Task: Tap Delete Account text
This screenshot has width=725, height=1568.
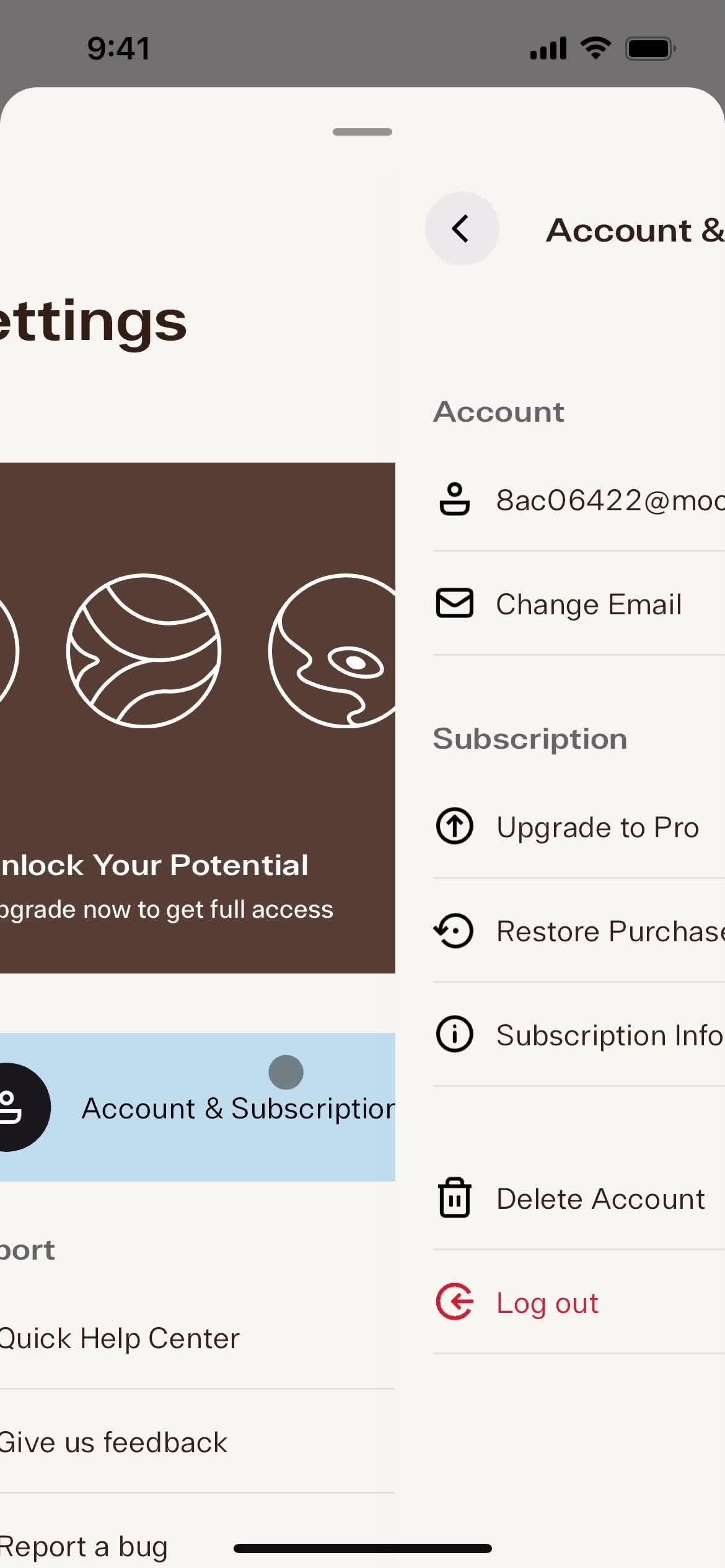Action: coord(600,1199)
